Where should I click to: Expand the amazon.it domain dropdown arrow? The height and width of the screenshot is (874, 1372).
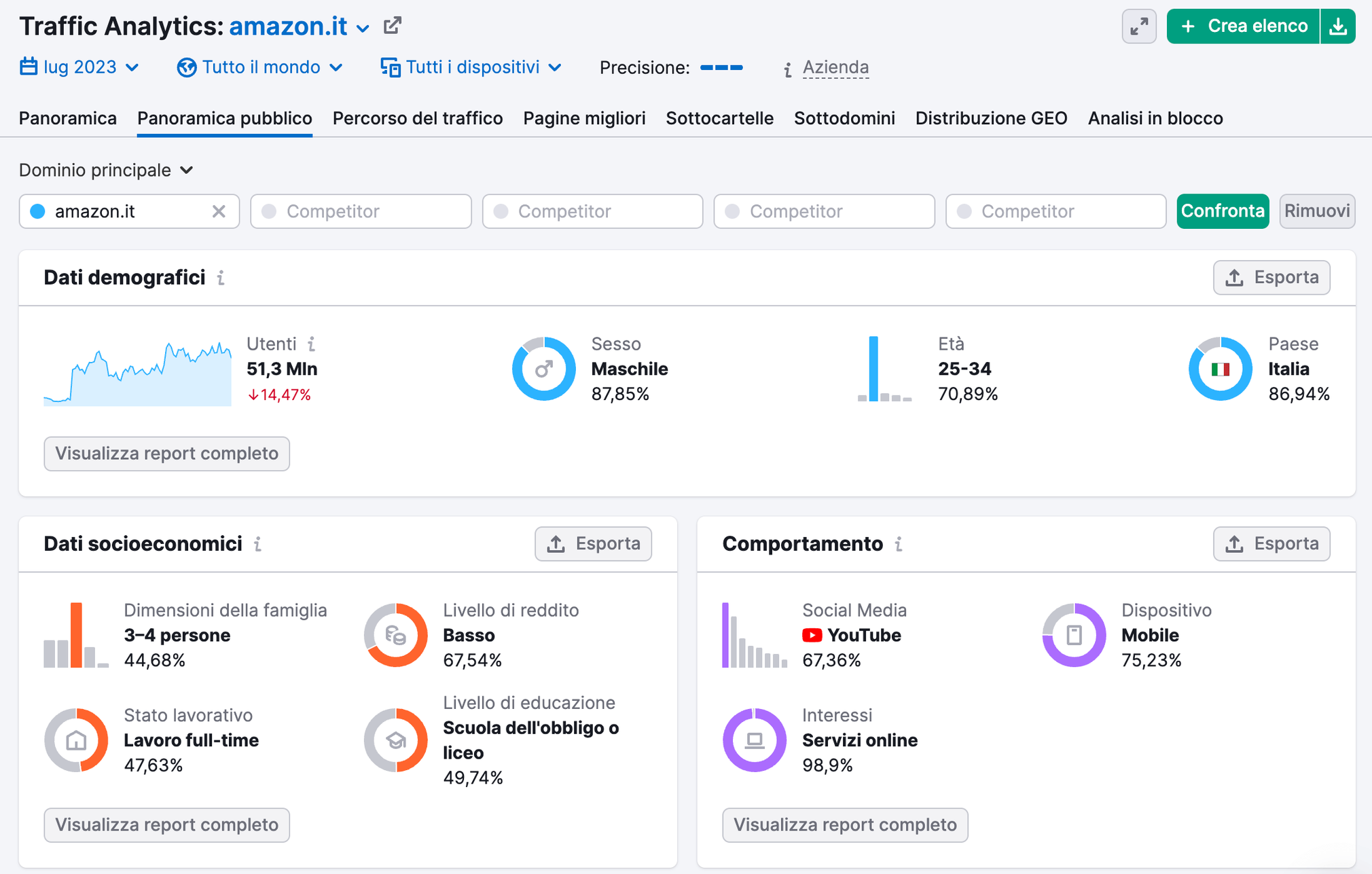coord(363,29)
